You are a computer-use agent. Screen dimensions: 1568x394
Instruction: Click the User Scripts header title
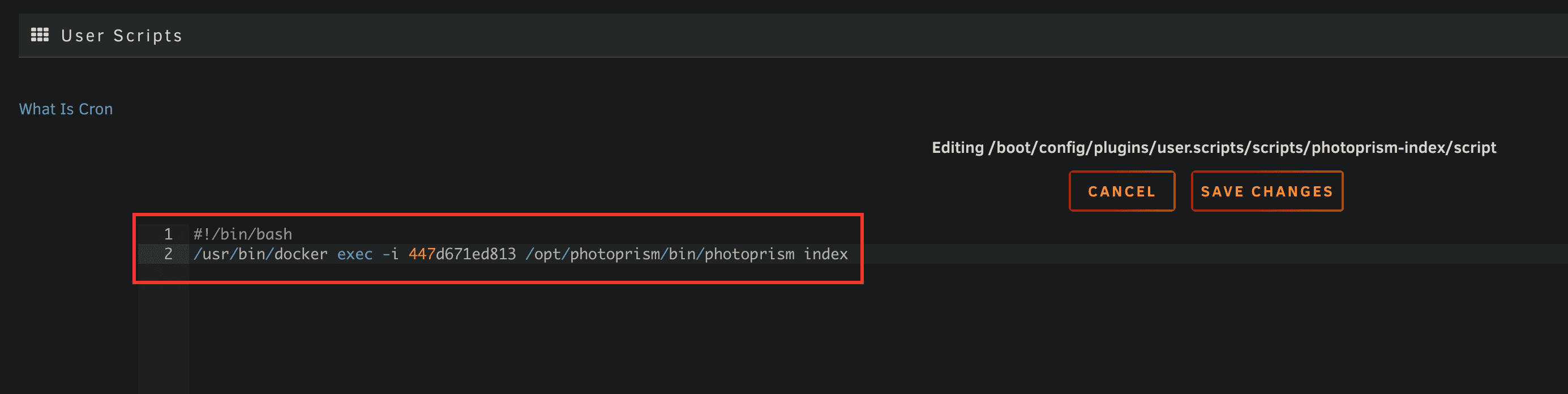(122, 36)
